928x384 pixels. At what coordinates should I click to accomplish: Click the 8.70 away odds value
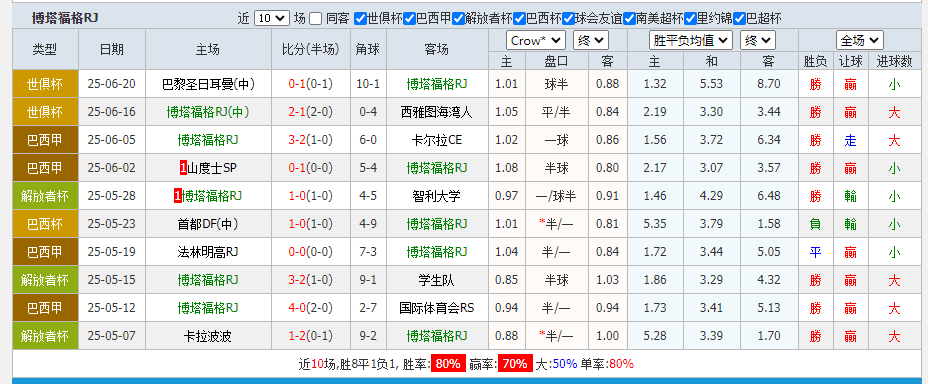coord(768,84)
